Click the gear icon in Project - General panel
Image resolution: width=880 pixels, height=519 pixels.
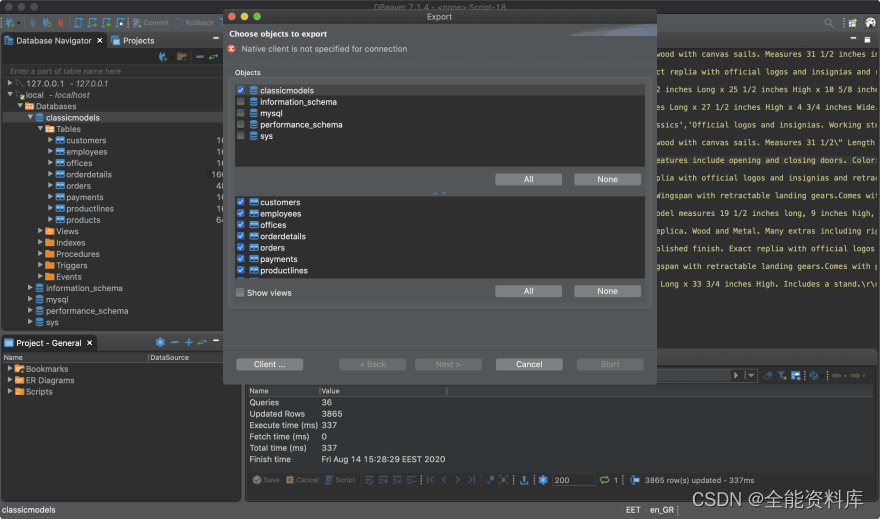[x=160, y=342]
